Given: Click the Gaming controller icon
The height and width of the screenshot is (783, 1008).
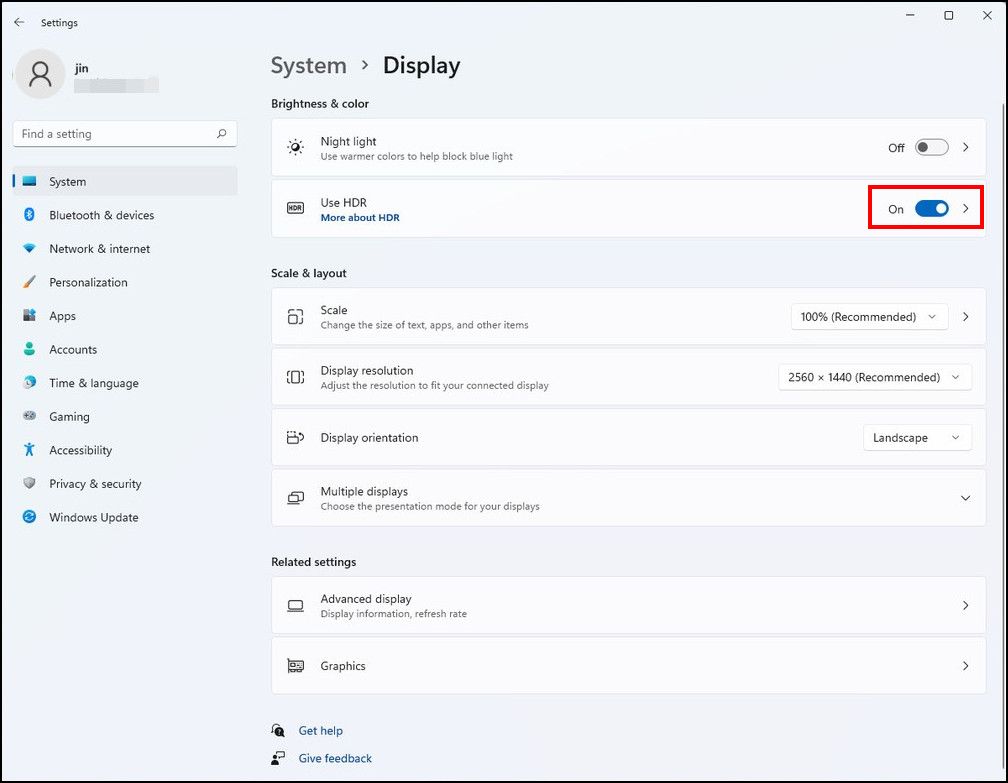Looking at the screenshot, I should point(29,417).
